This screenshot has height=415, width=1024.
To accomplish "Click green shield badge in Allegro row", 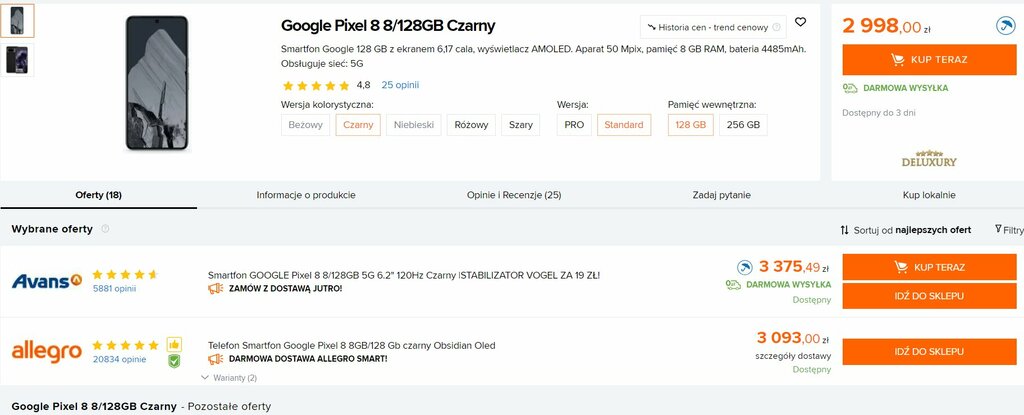I will click(174, 361).
